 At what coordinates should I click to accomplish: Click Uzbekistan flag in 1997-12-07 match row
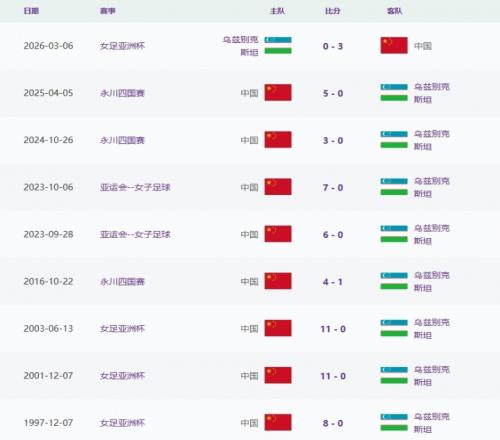(x=394, y=422)
